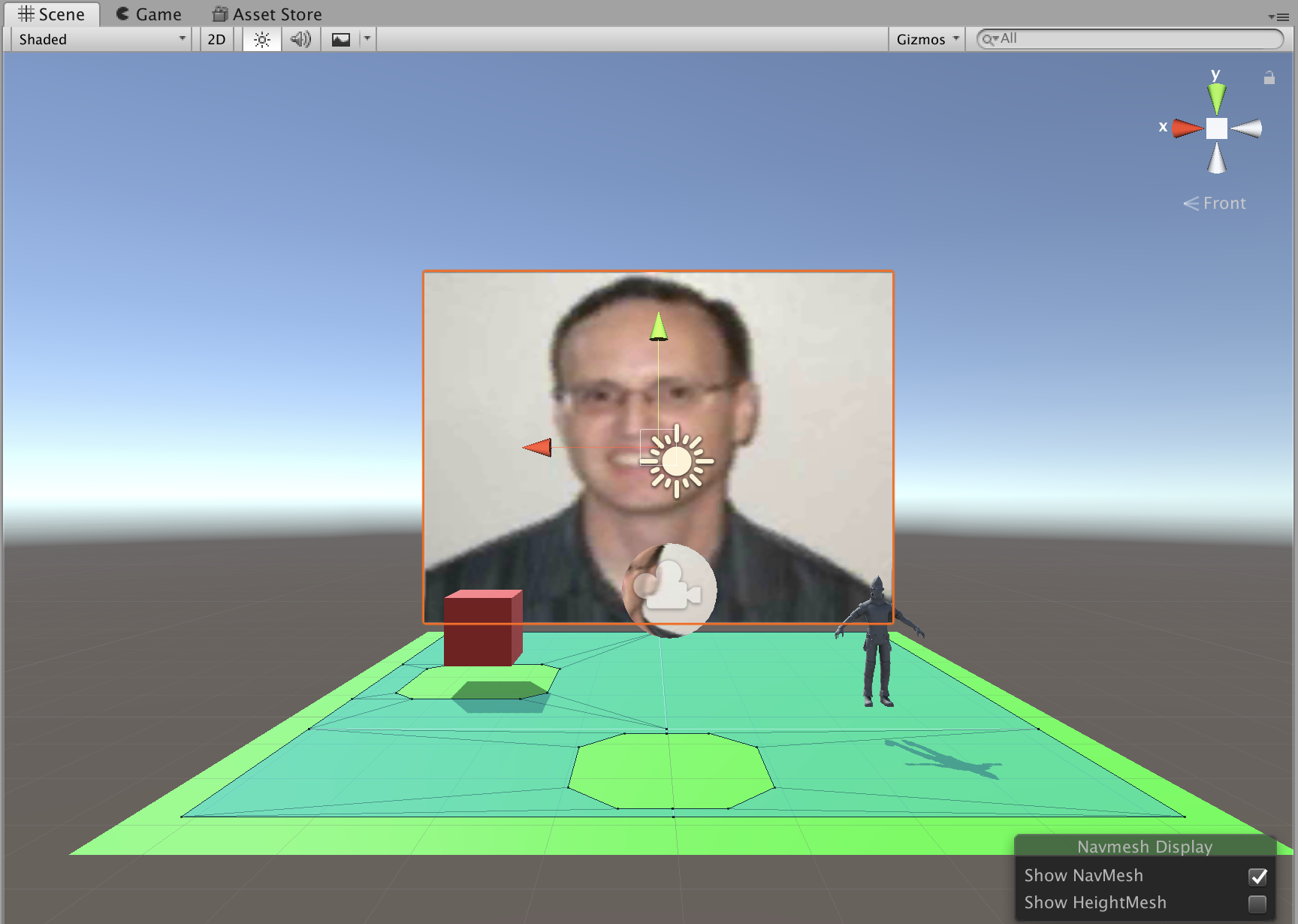Screen dimensions: 1298x924
Task: Switch to the Game tab
Action: click(149, 14)
